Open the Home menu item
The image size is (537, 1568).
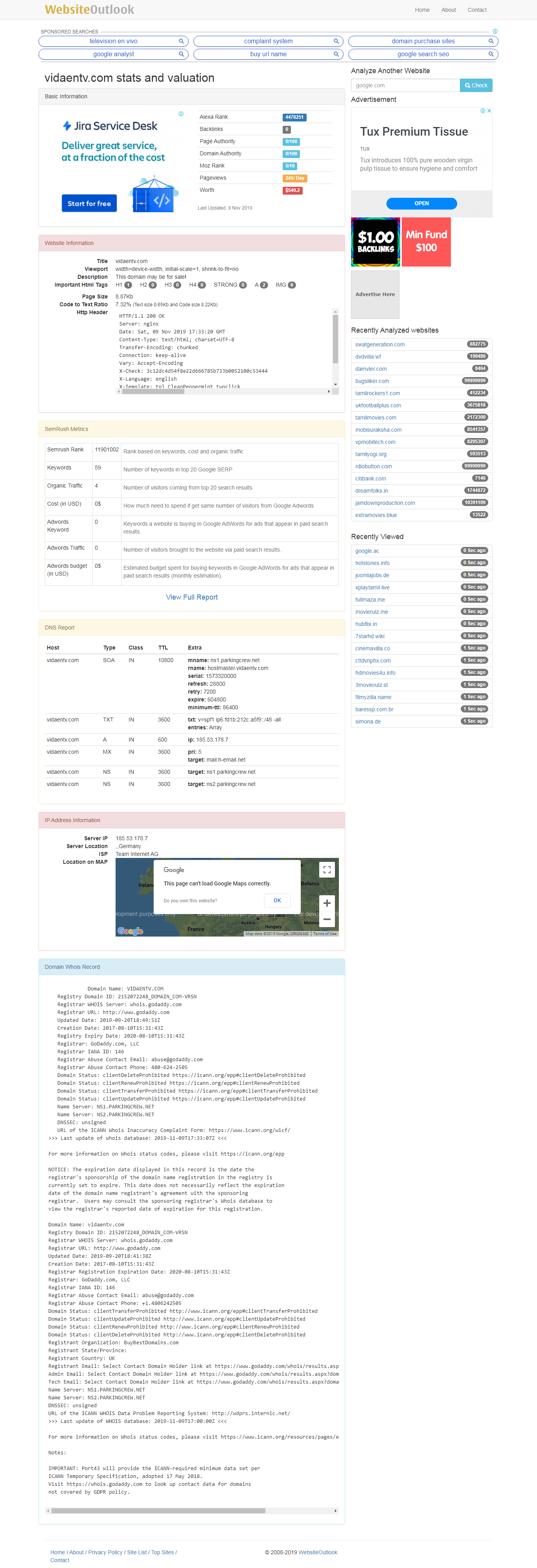422,10
